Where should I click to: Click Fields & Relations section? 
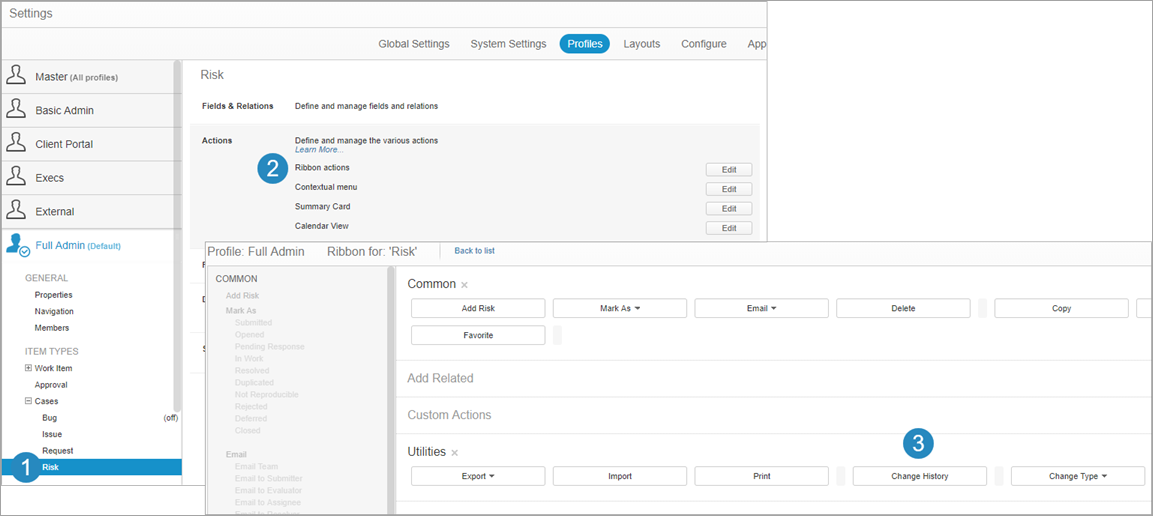(238, 106)
